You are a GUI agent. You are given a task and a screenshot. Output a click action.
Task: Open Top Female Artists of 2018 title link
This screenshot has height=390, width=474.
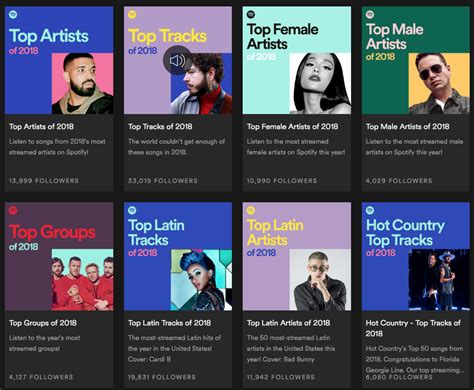tap(292, 126)
